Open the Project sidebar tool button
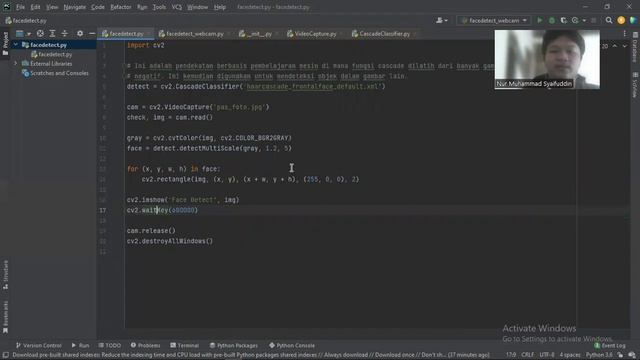 (x=5, y=43)
